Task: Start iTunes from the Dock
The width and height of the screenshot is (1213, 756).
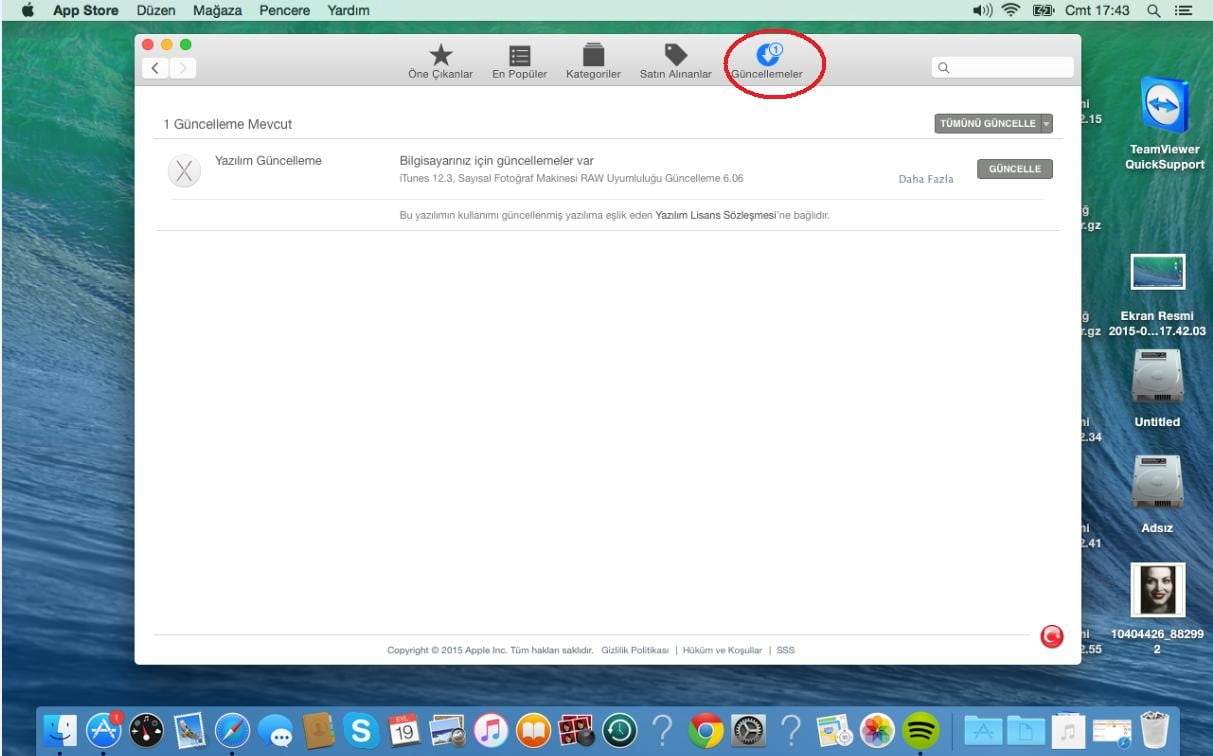Action: click(x=490, y=730)
